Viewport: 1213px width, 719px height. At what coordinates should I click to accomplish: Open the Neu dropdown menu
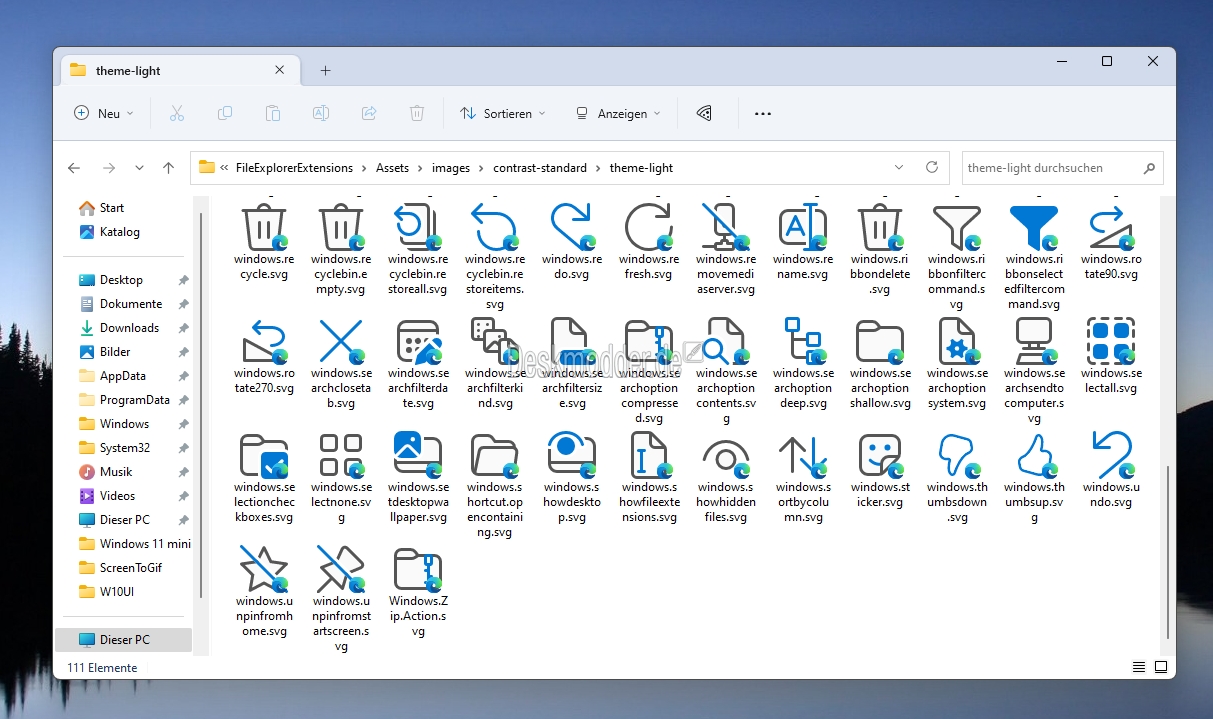pos(103,114)
